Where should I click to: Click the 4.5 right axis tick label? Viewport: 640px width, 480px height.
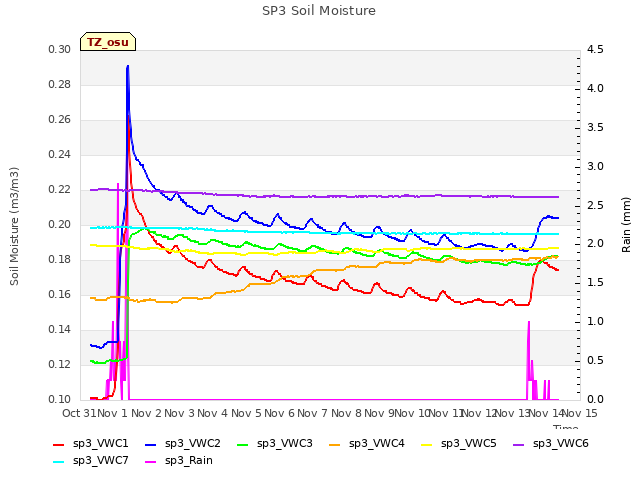click(595, 49)
